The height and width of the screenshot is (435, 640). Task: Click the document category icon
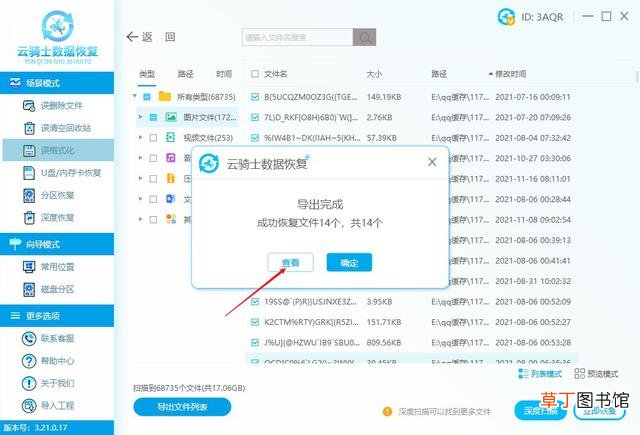(171, 199)
